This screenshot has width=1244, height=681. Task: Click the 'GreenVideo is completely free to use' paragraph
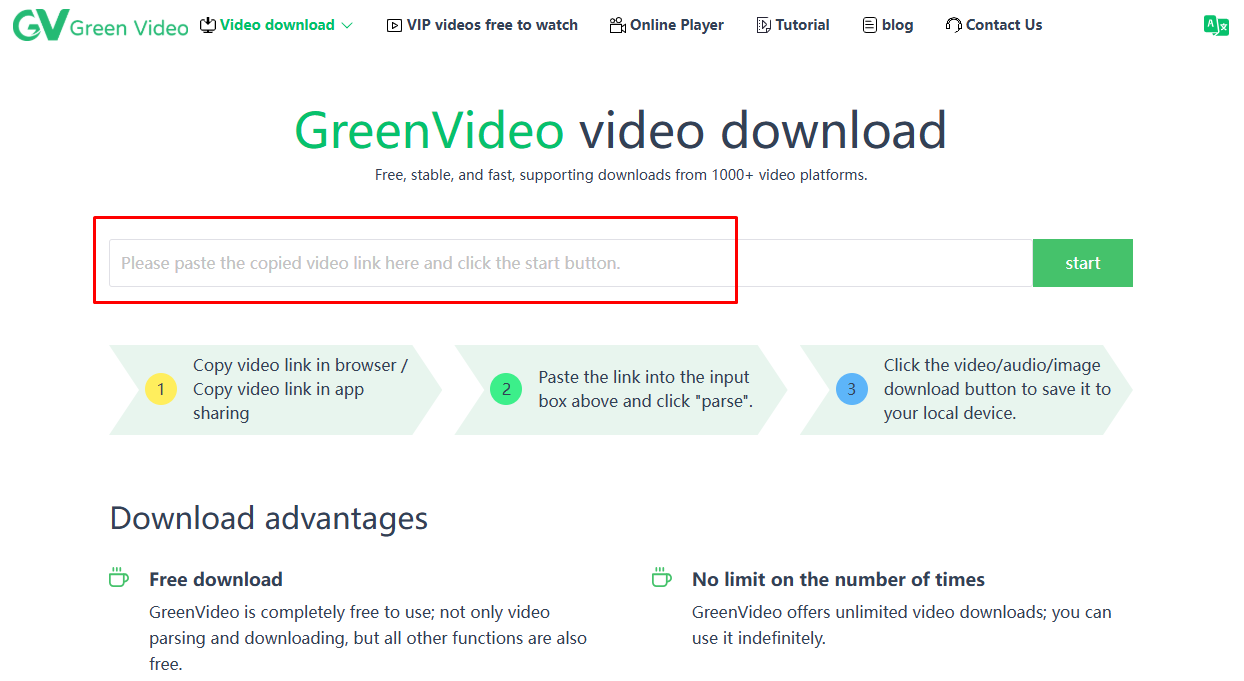(368, 638)
